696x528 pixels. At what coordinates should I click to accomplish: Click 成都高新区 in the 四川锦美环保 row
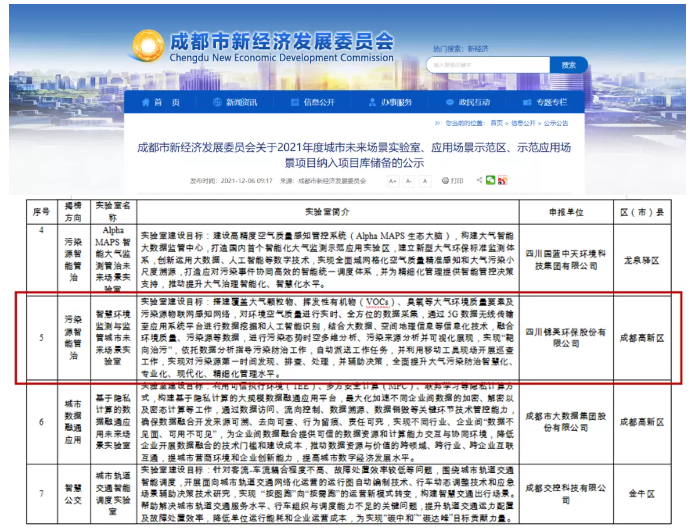point(642,338)
